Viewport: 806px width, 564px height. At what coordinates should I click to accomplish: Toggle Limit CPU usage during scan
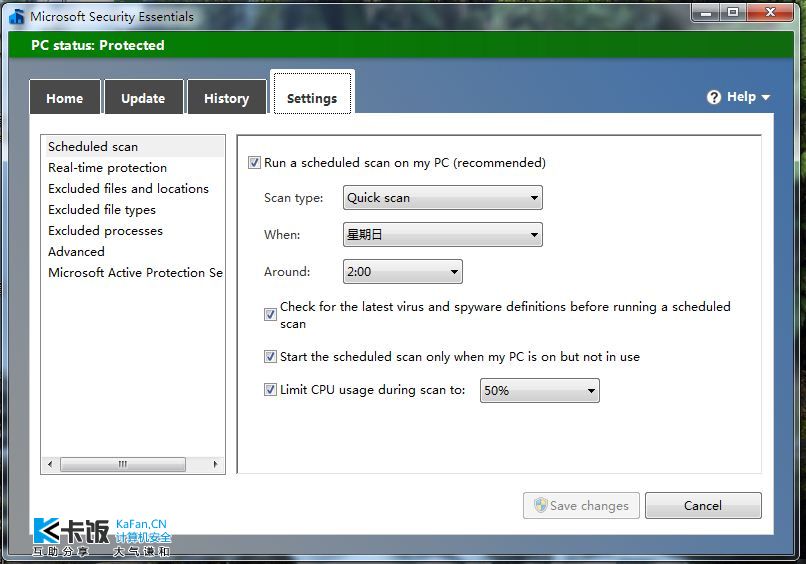270,390
